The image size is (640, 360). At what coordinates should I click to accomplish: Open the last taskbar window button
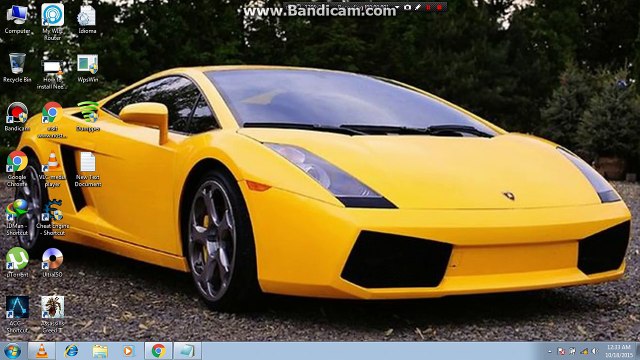[x=187, y=351]
